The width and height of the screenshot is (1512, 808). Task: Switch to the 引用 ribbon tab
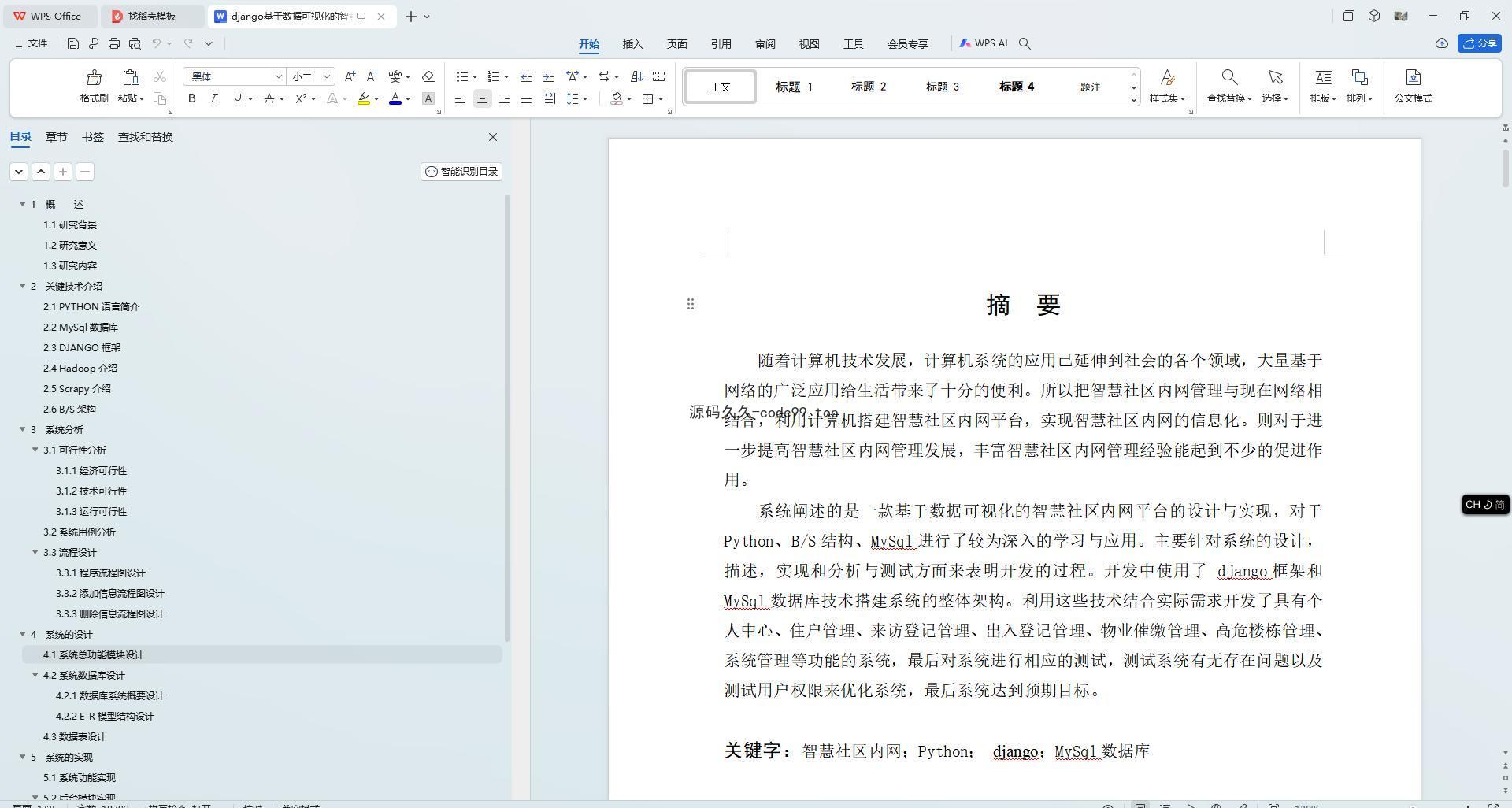click(x=721, y=44)
